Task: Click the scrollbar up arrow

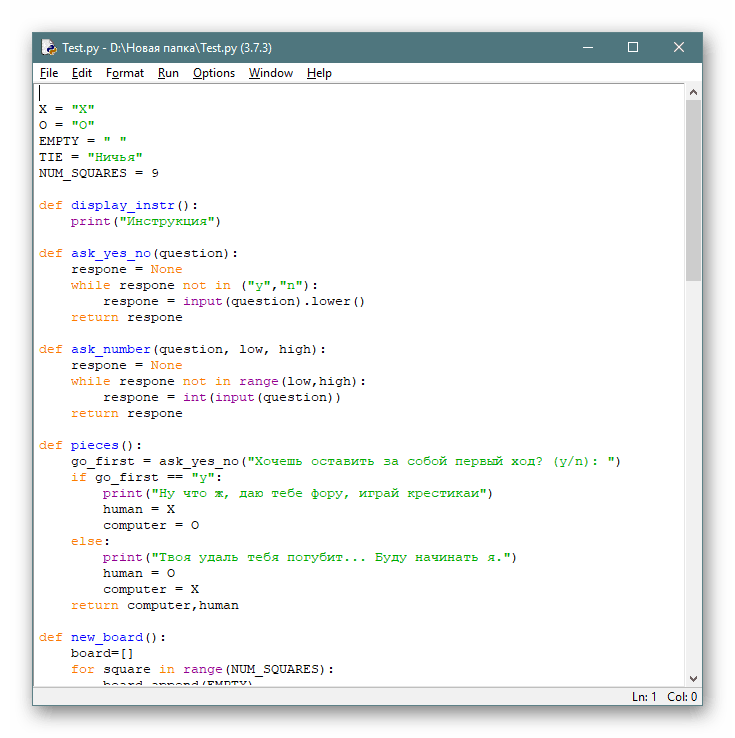Action: point(693,92)
